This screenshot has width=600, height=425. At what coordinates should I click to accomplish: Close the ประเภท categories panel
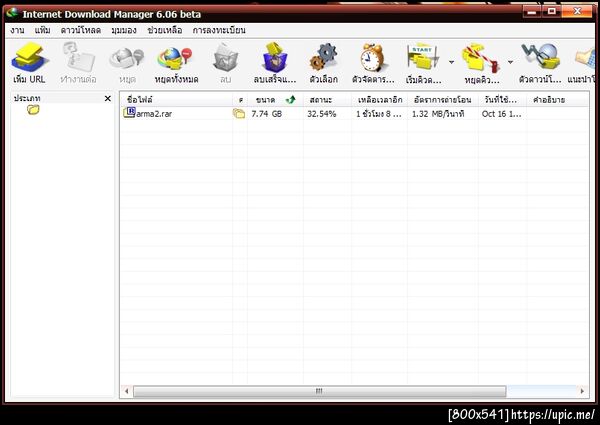[x=108, y=99]
